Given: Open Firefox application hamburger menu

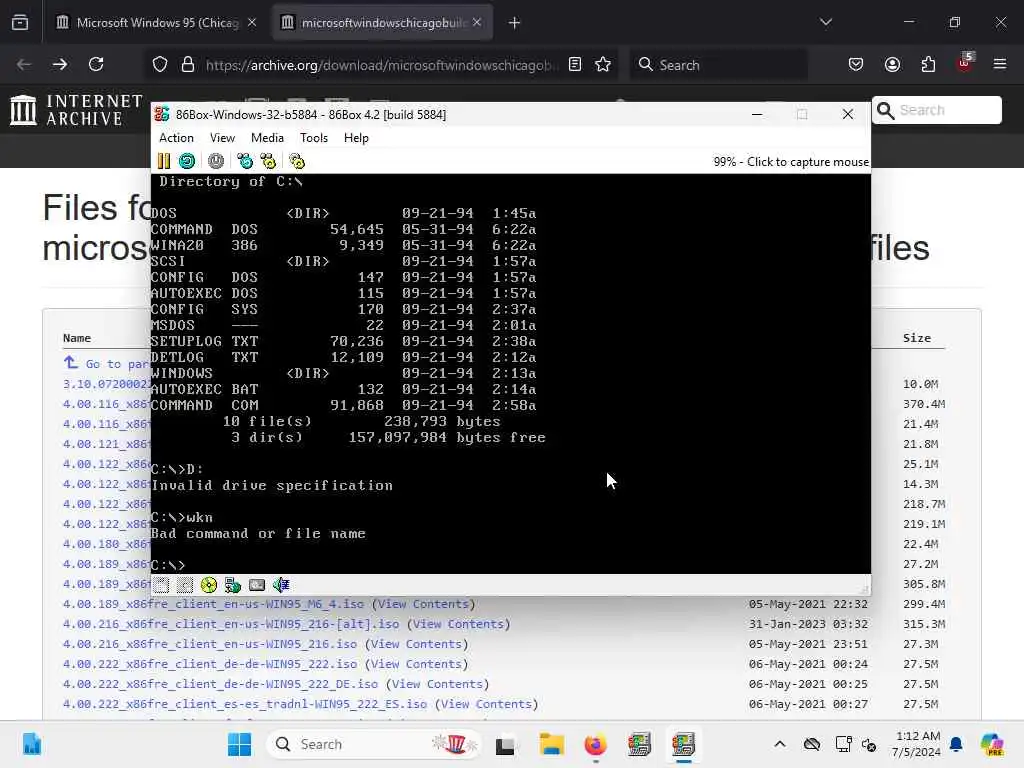Looking at the screenshot, I should [x=1000, y=64].
